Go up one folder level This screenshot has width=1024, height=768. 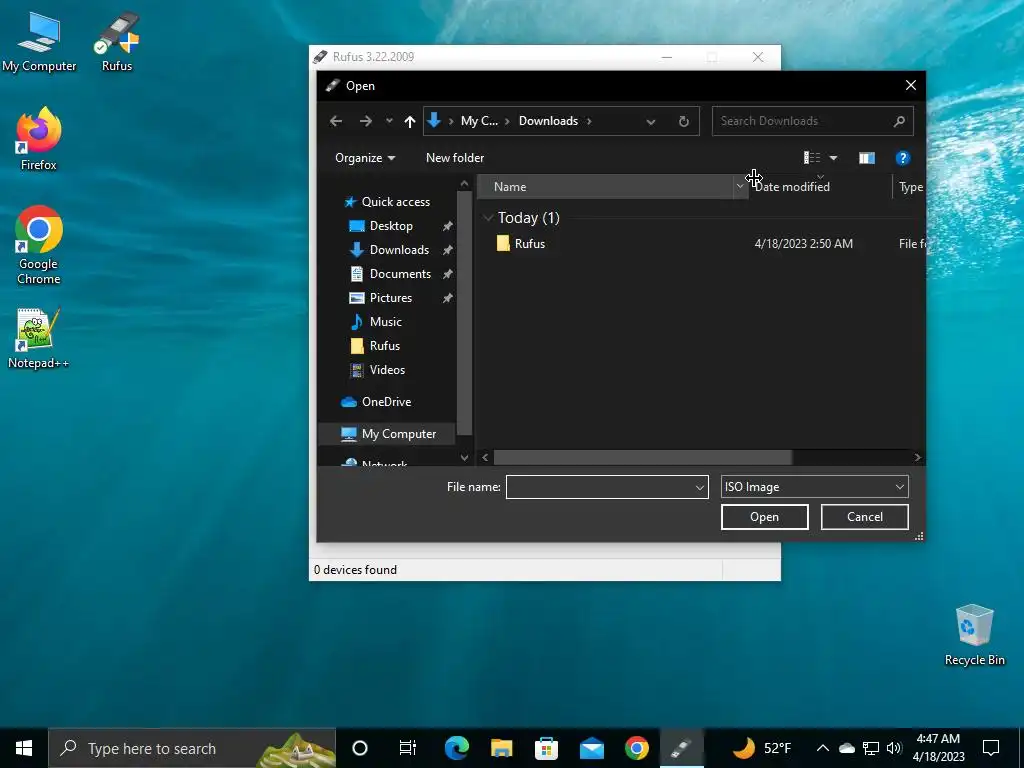(409, 121)
